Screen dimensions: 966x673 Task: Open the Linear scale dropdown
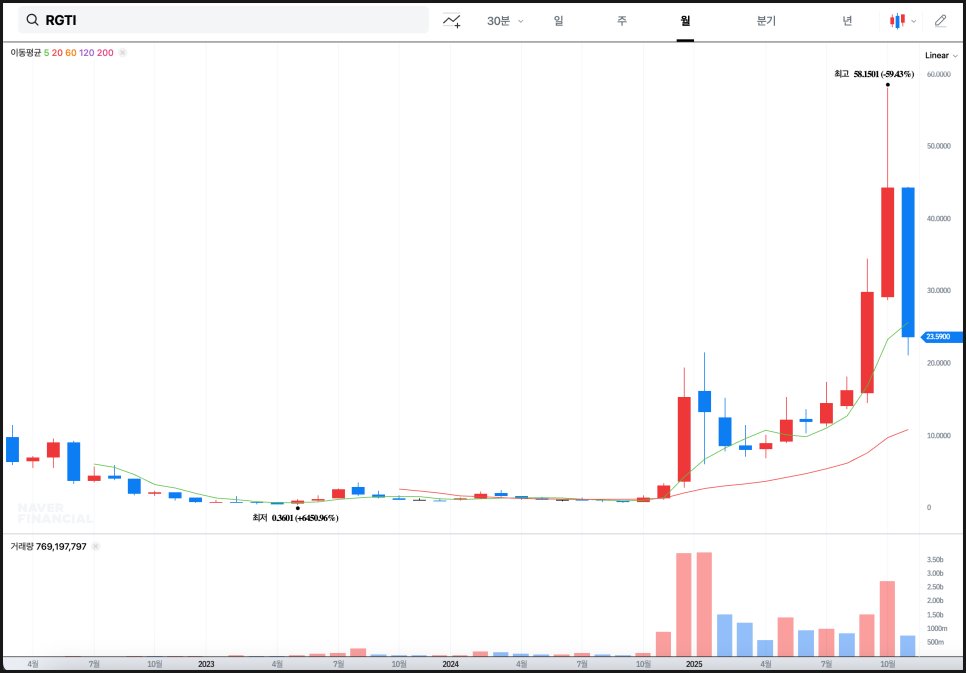tap(940, 55)
